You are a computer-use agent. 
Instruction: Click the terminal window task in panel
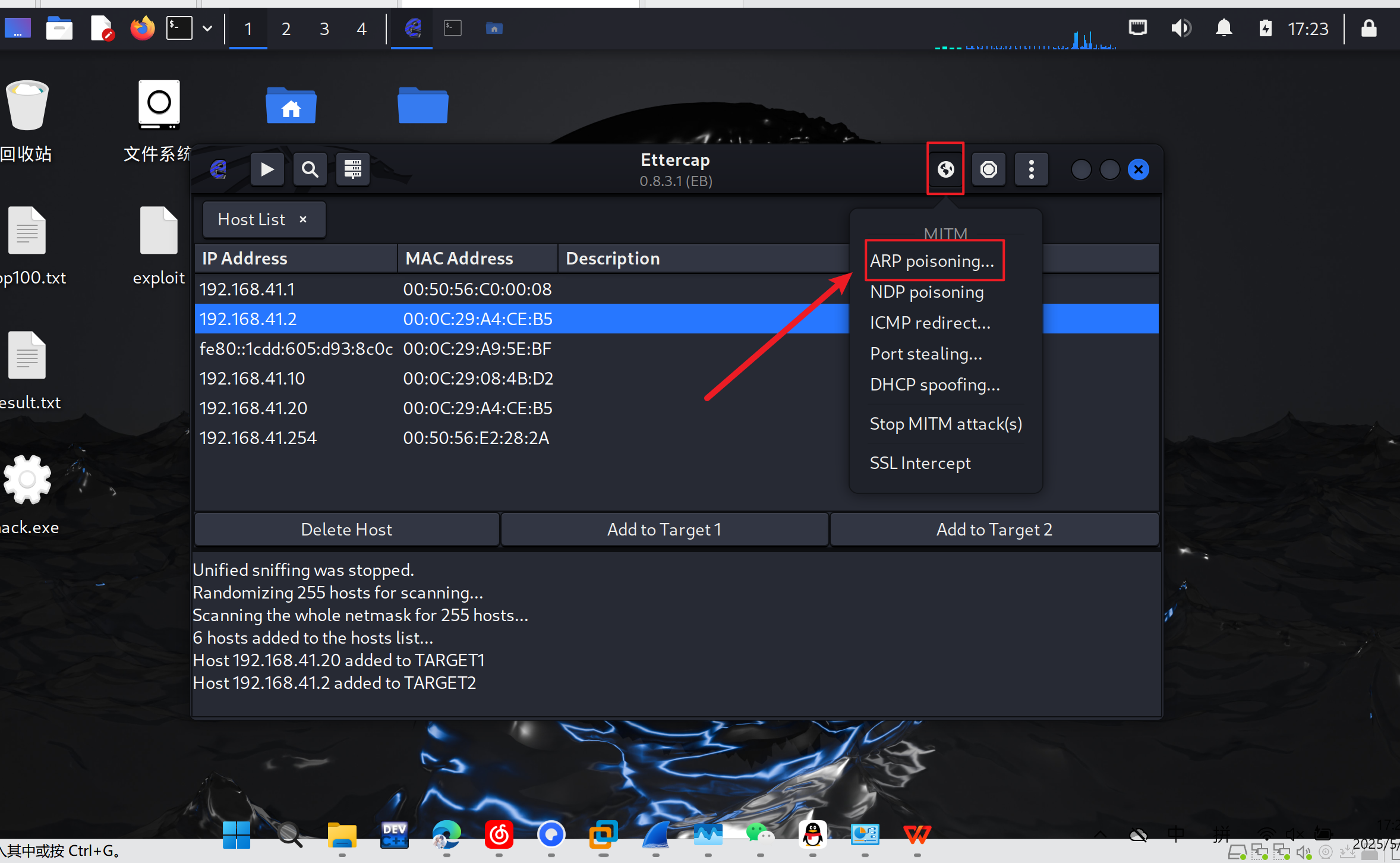click(x=453, y=28)
